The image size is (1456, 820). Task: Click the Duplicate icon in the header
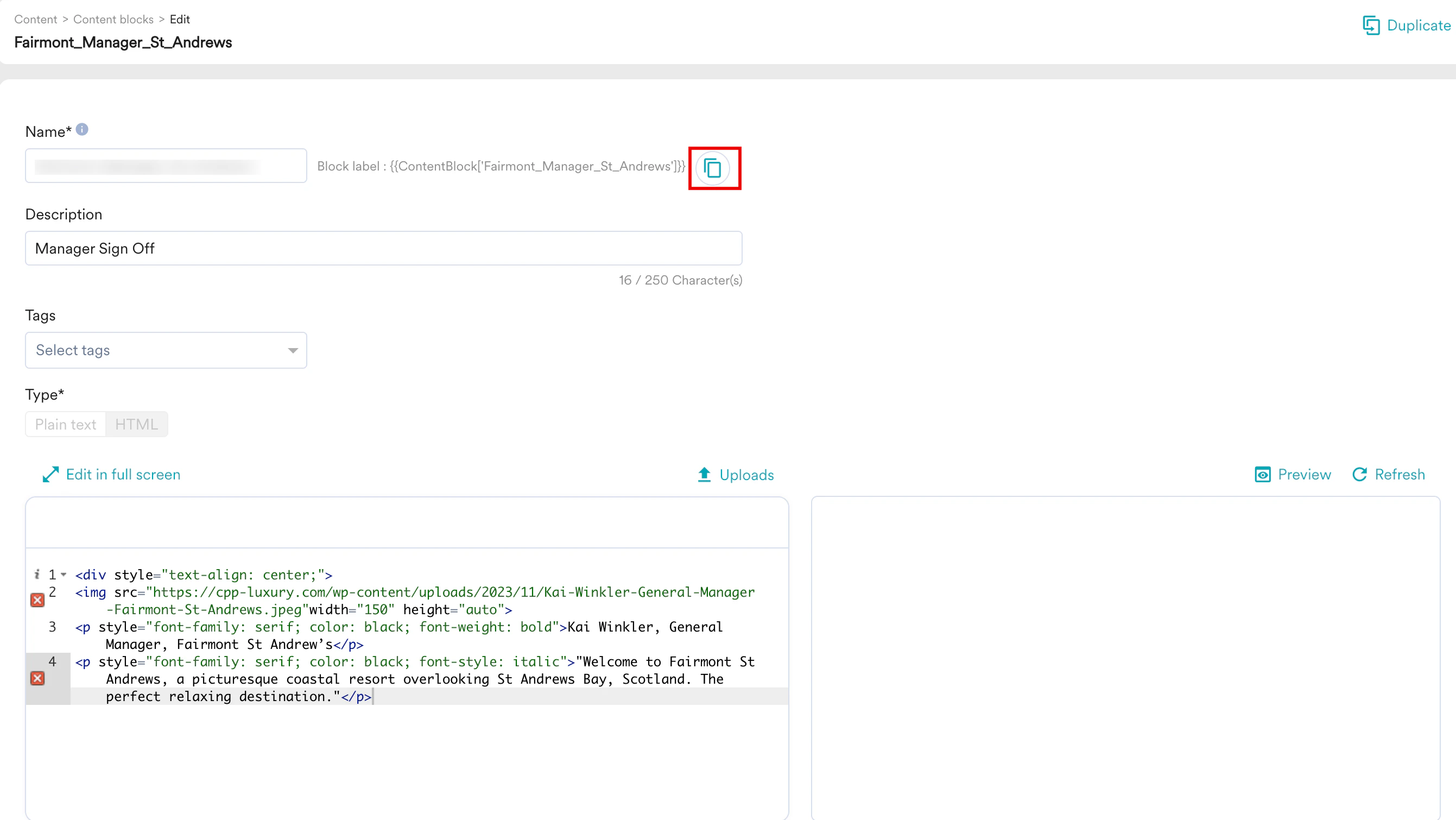(x=1371, y=26)
